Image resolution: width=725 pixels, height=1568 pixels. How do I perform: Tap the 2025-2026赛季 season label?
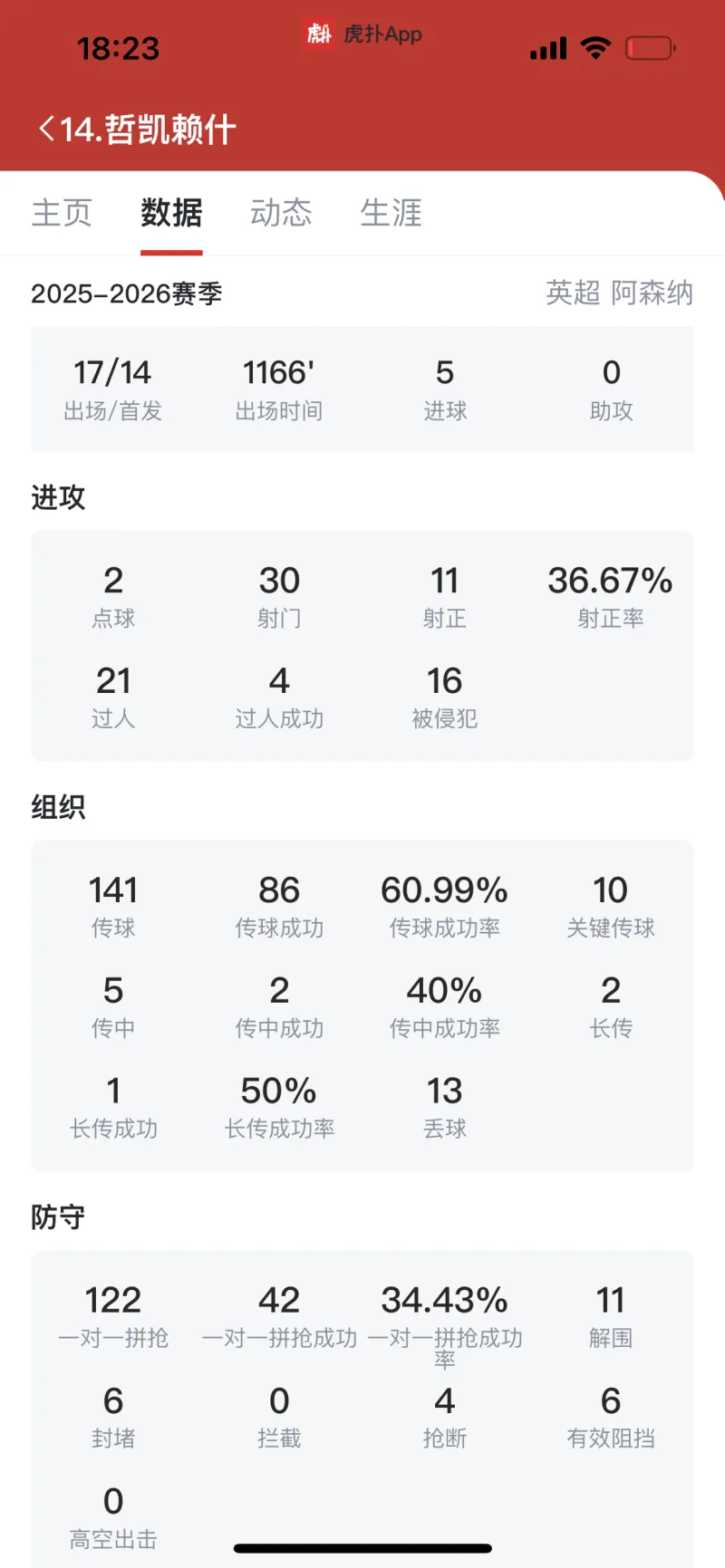click(127, 293)
